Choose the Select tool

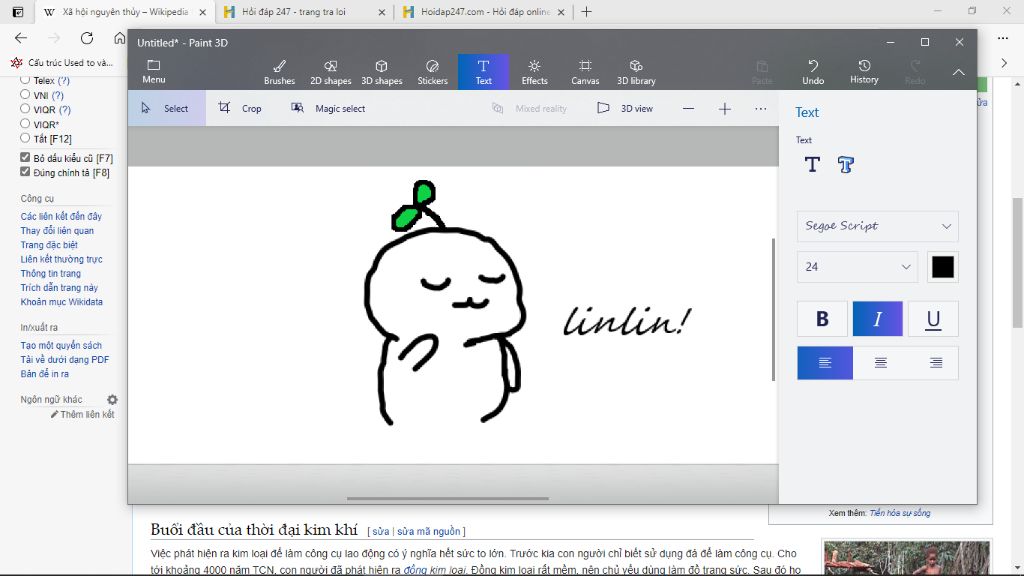coord(167,108)
